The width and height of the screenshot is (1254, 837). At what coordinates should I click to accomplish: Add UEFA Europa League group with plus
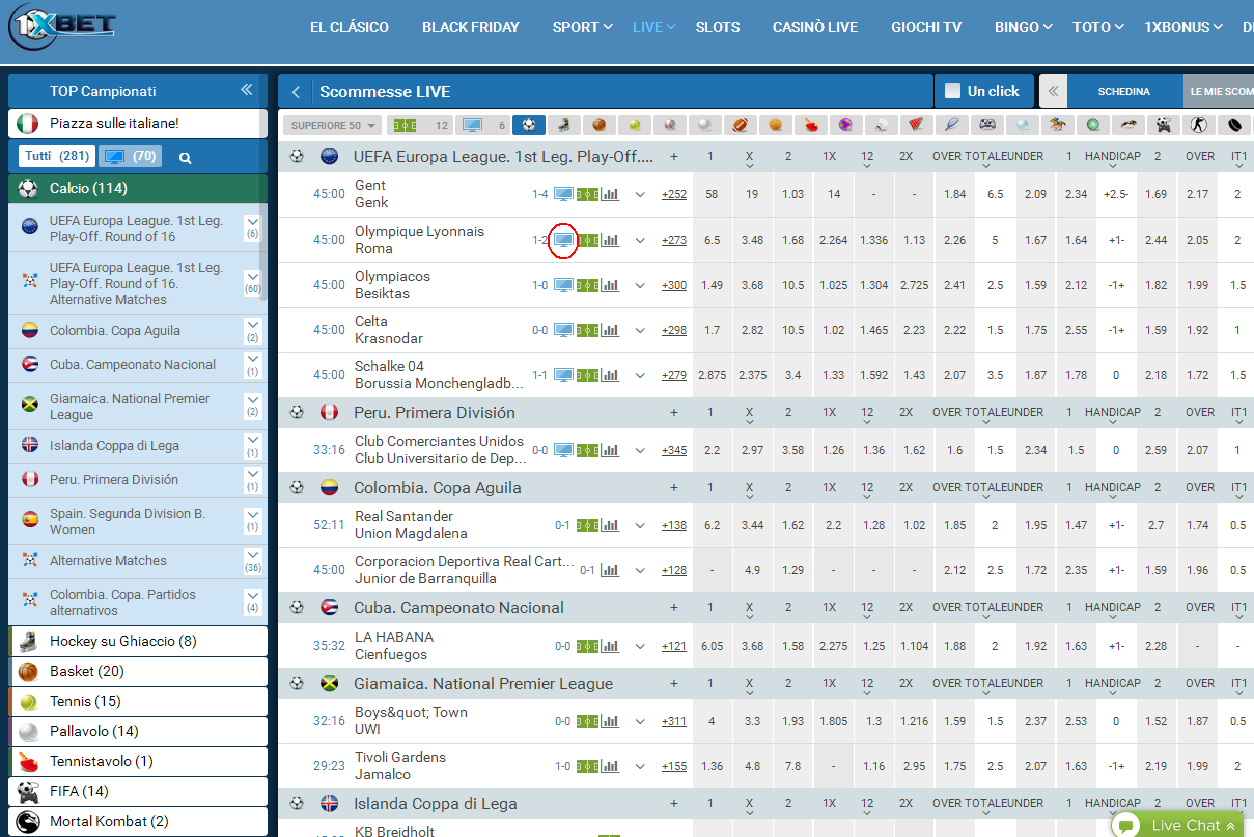tap(674, 156)
